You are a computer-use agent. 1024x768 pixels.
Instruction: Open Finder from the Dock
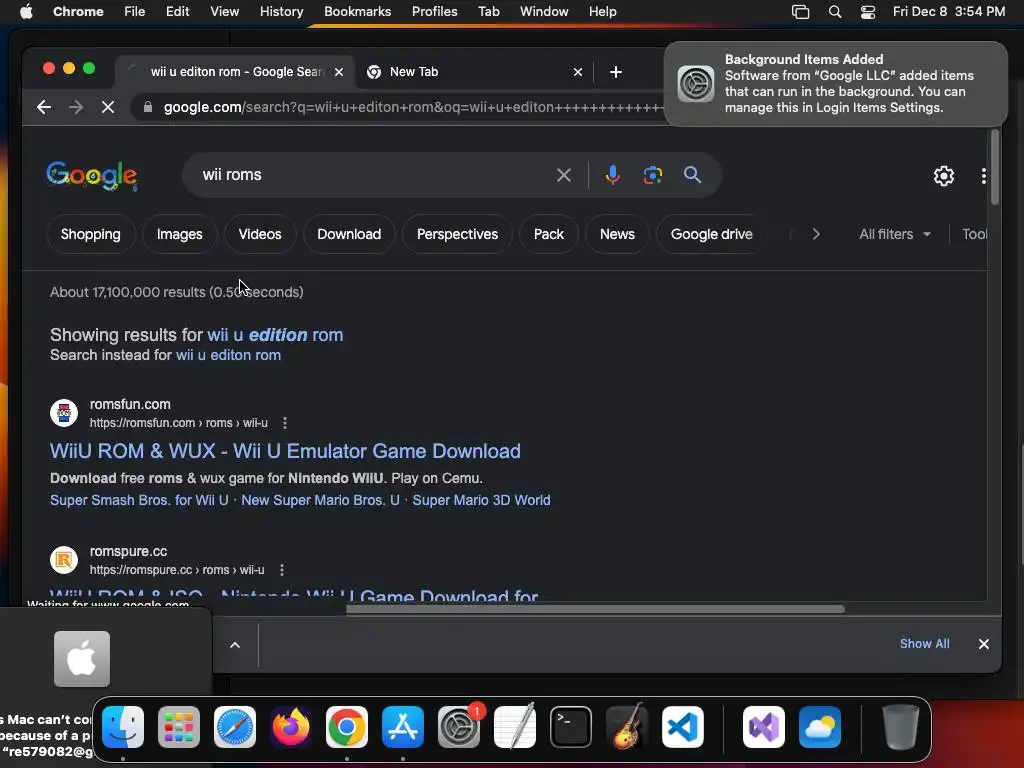pos(123,727)
